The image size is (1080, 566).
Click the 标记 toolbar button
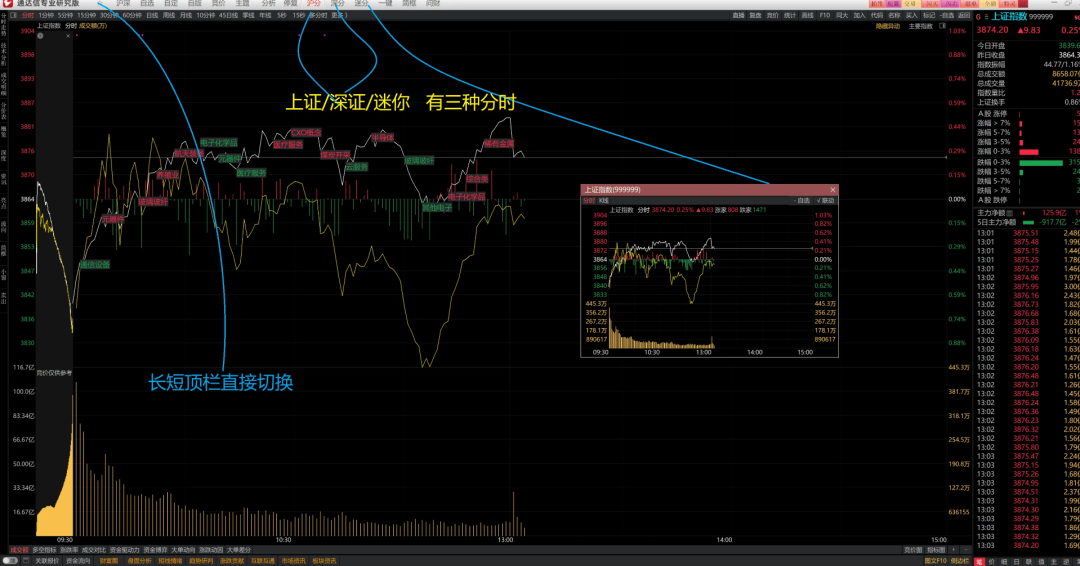pyautogui.click(x=929, y=15)
